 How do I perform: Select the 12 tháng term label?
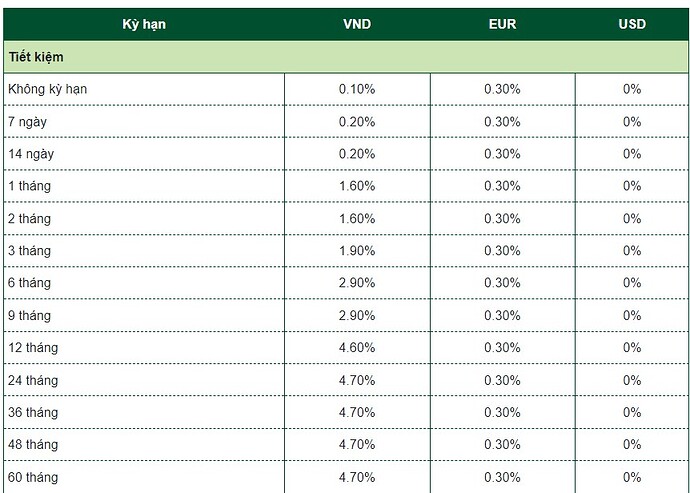click(x=33, y=348)
